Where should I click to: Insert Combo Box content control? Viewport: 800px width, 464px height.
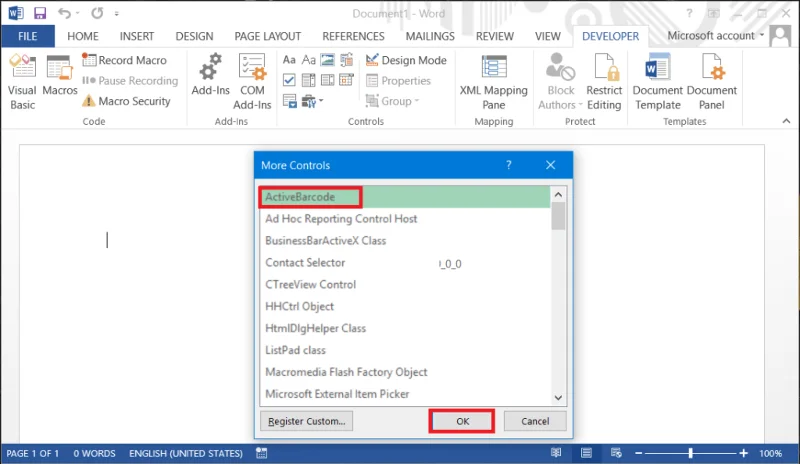tap(308, 80)
